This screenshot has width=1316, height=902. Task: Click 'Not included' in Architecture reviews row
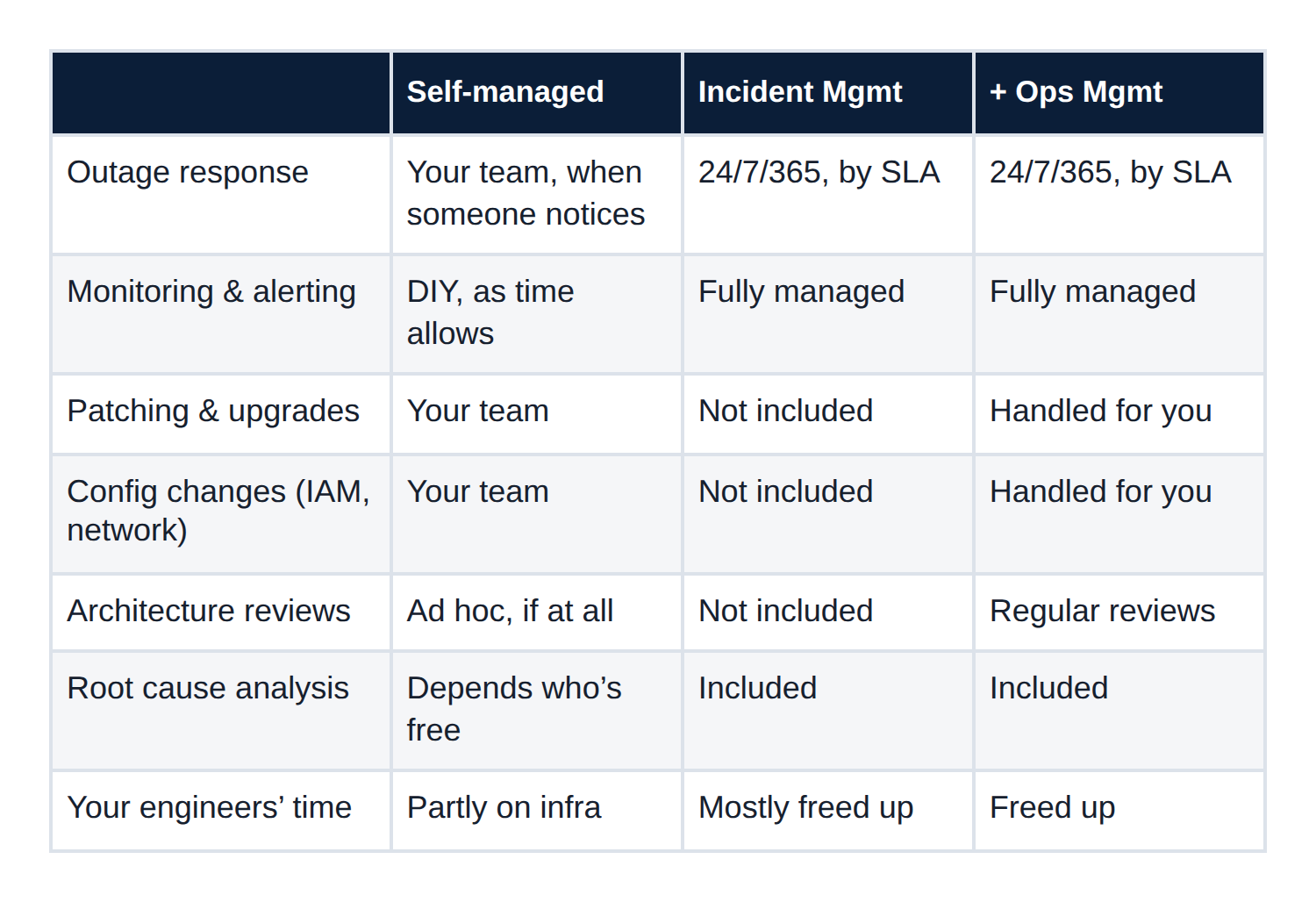click(827, 612)
